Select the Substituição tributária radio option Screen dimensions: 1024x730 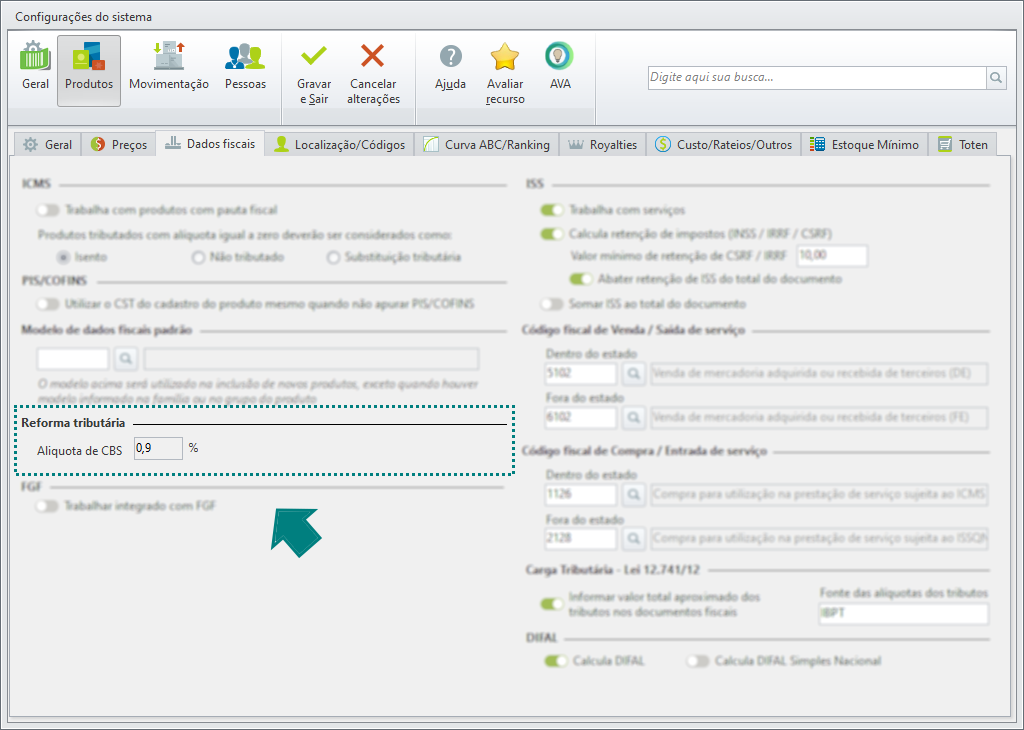[334, 257]
